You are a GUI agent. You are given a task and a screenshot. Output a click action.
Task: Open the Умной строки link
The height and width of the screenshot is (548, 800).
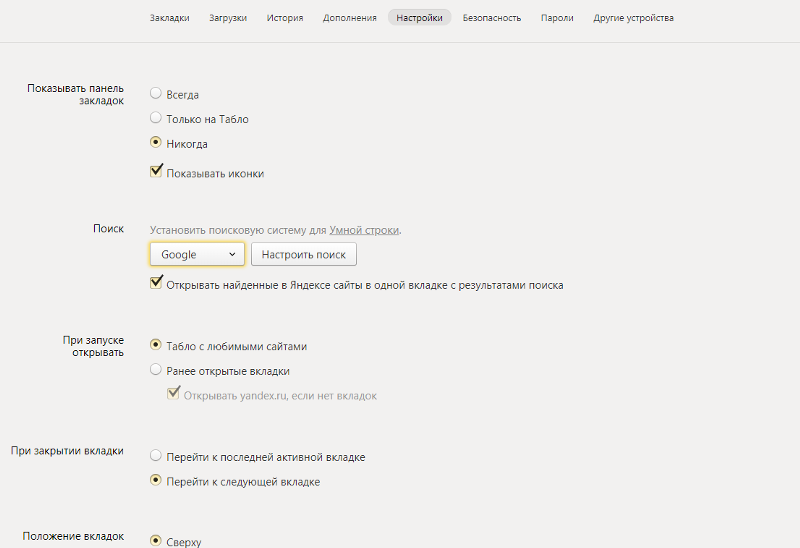[364, 230]
